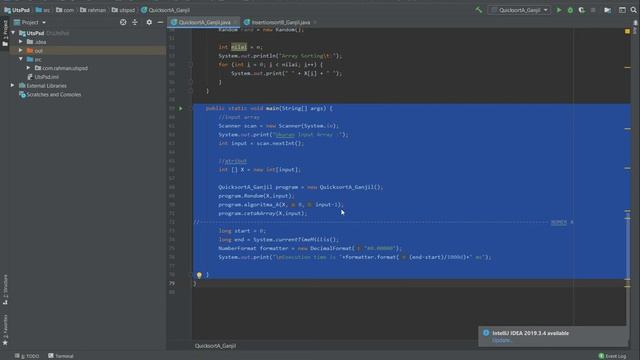Click src in navigation breadcrumb
This screenshot has height=360, width=640.
click(43, 10)
